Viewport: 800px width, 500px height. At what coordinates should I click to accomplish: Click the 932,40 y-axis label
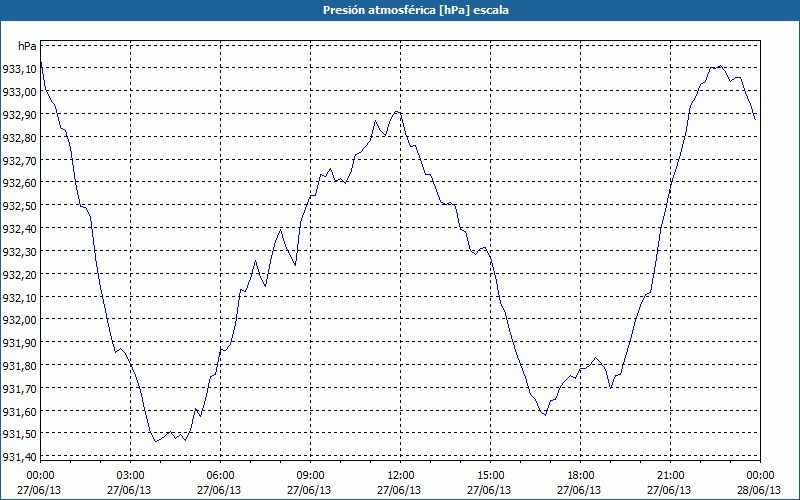[19, 229]
